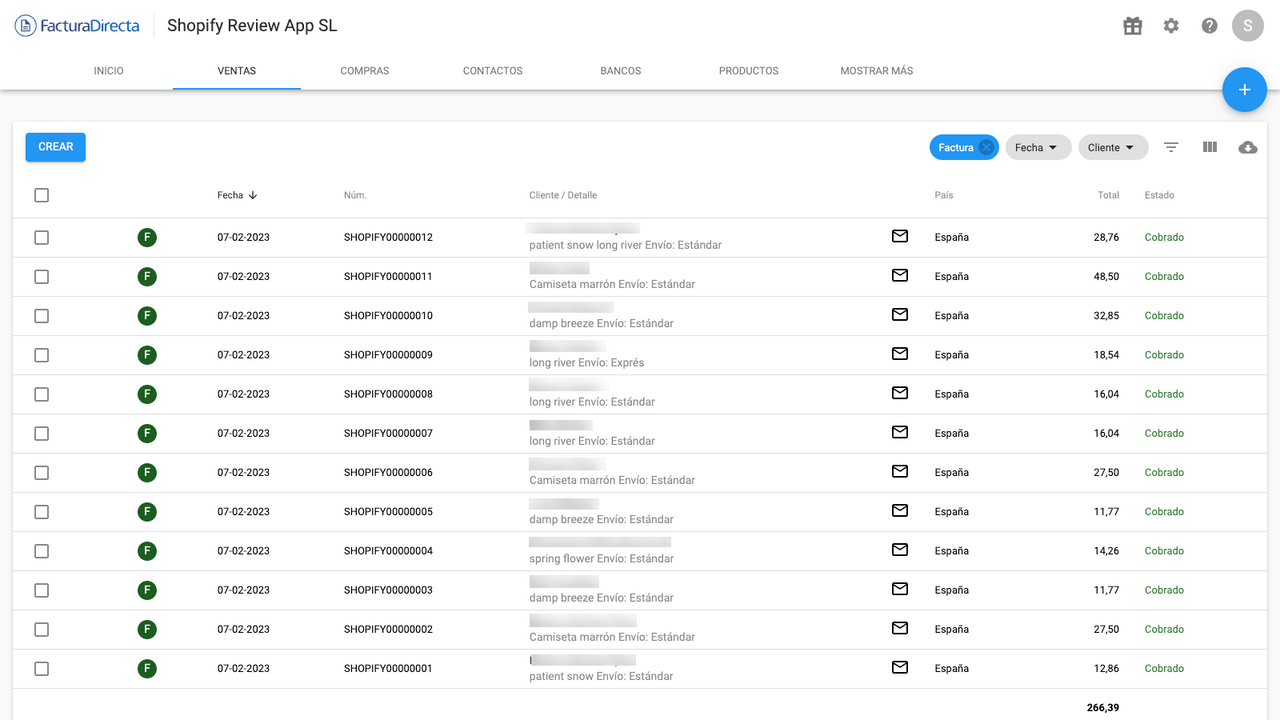
Task: Open the settings gear icon
Action: tap(1171, 26)
